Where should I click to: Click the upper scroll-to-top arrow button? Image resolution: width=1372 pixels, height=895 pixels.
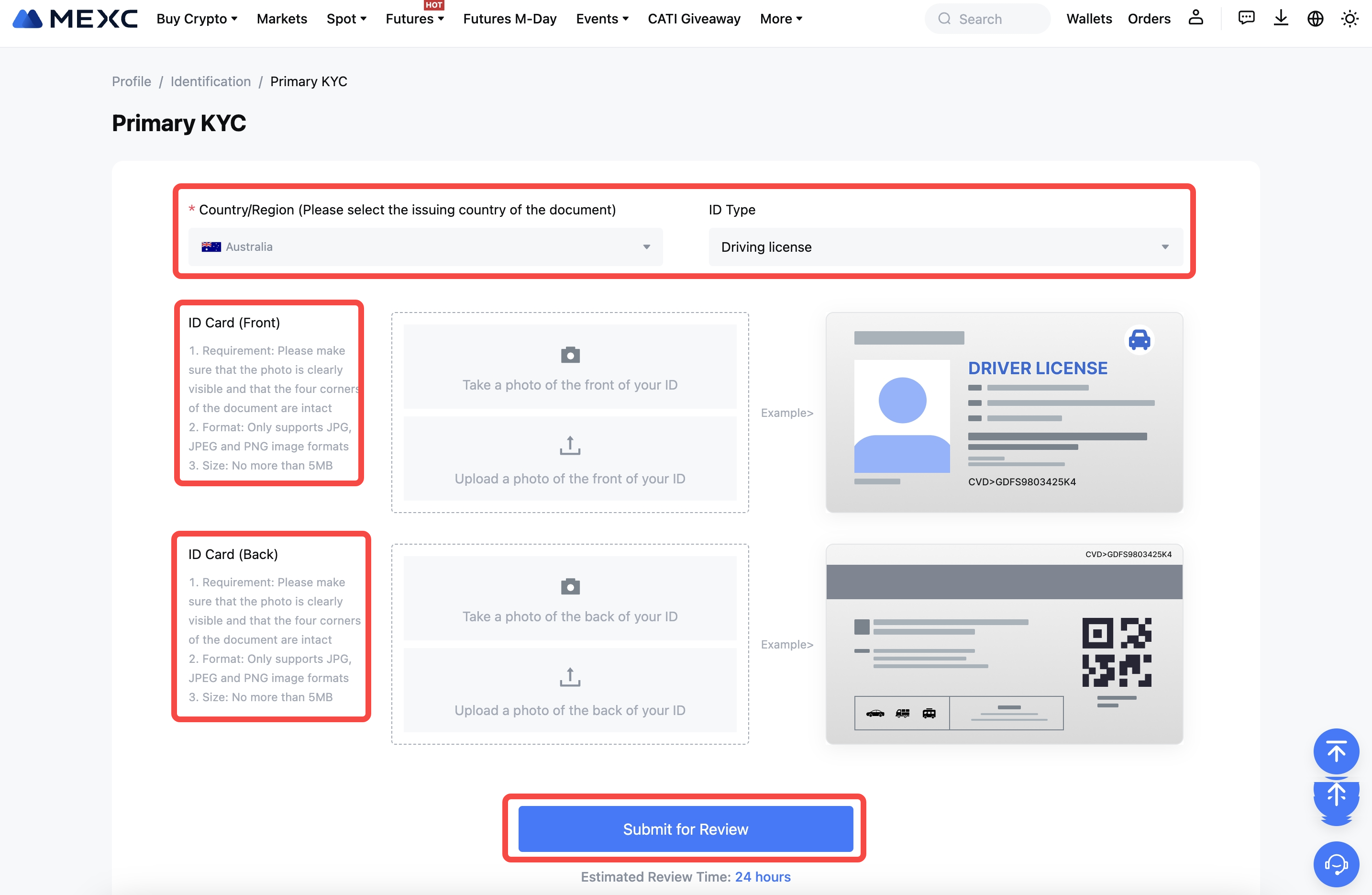tap(1336, 751)
